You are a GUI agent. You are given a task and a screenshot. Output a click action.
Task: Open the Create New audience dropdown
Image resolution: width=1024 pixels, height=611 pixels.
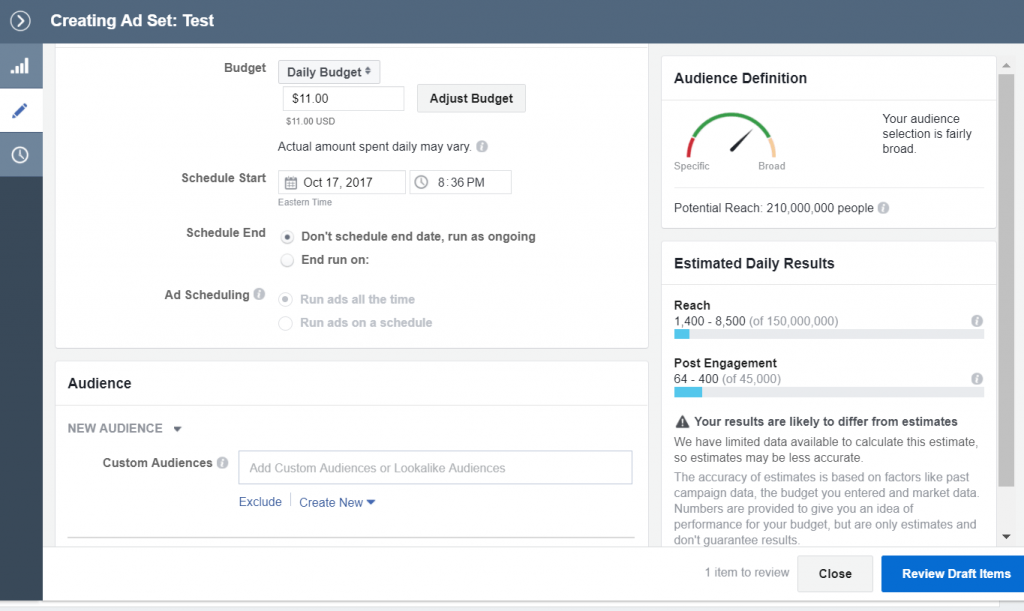coord(338,502)
